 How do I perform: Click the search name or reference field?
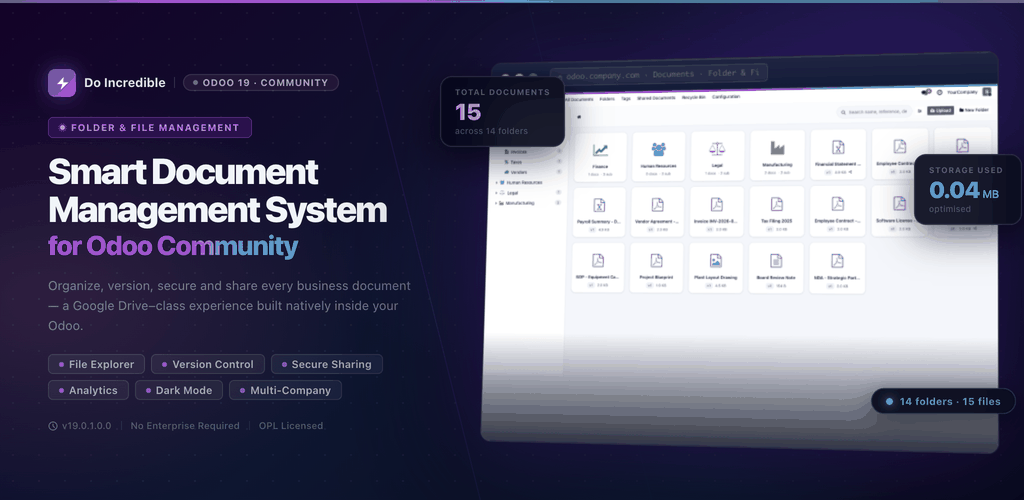point(875,112)
